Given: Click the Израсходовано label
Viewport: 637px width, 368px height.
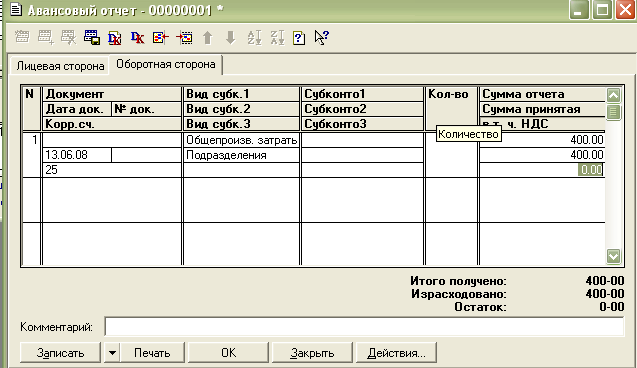Looking at the screenshot, I should [x=459, y=294].
